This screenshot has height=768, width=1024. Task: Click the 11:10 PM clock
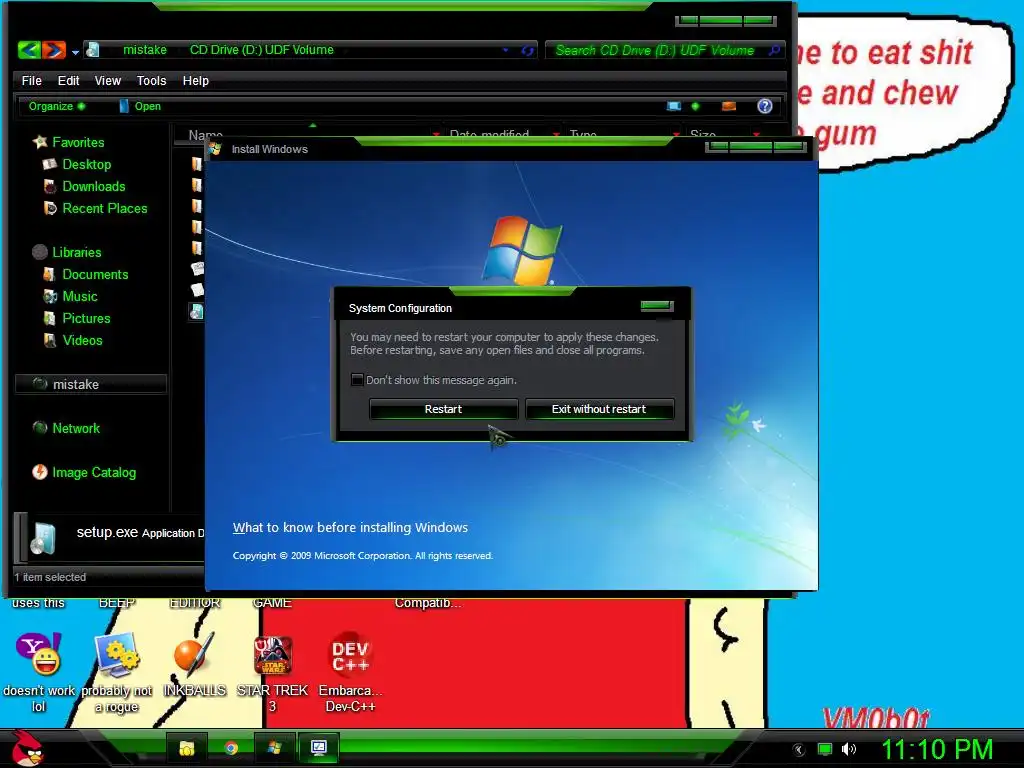click(937, 750)
